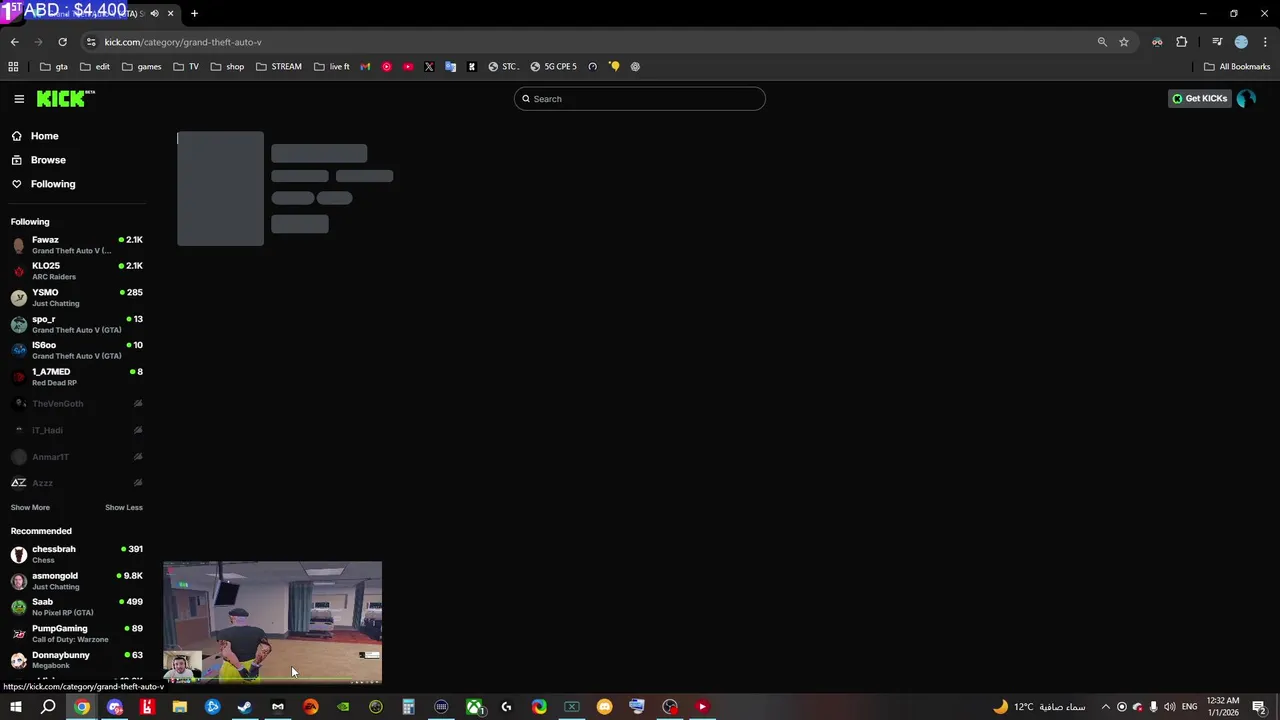Open All Bookmarks folder
The image size is (1280, 720).
point(1237,67)
